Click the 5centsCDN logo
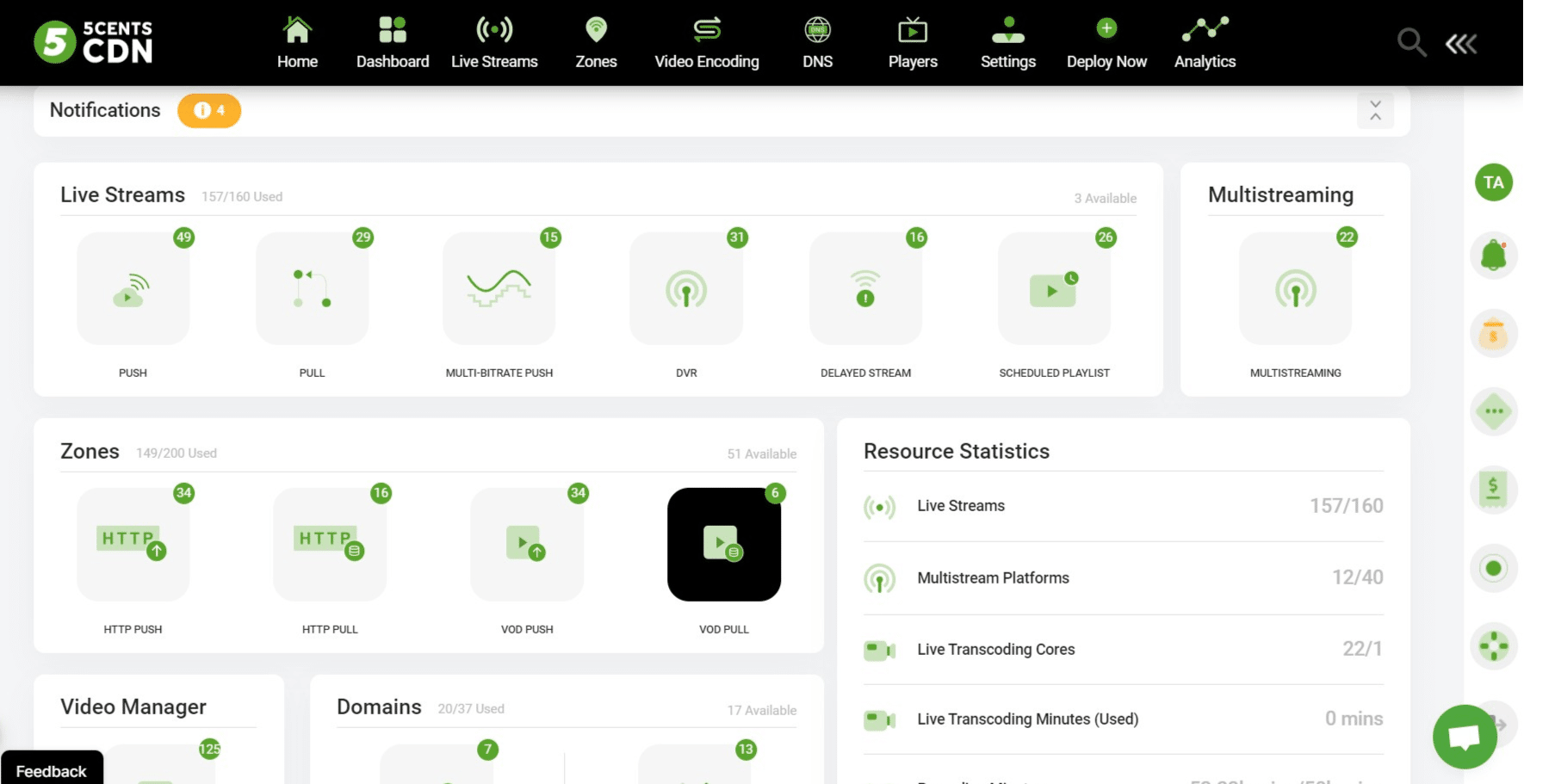This screenshot has height=784, width=1561. [93, 42]
